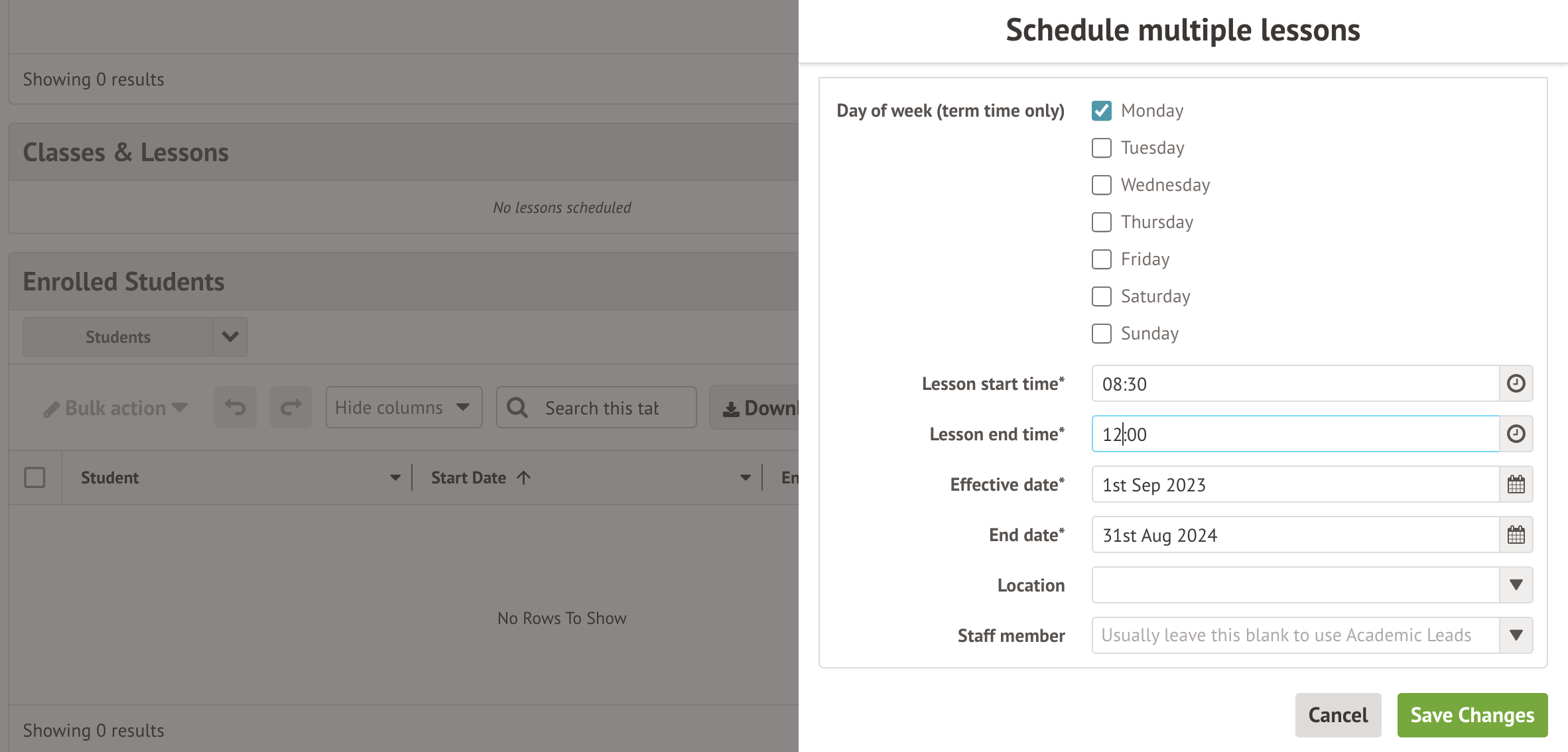
Task: Open the Bulk action menu
Action: (x=116, y=408)
